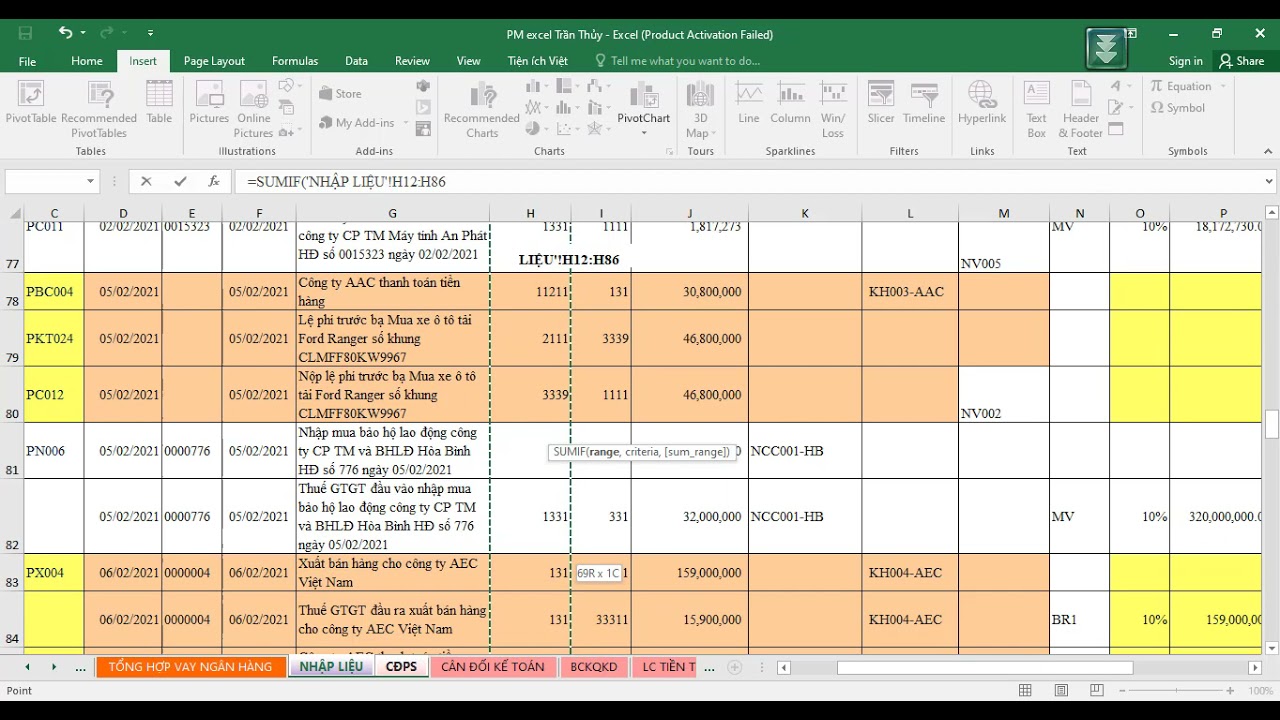Select the CĐPS sheet tab

(401, 667)
